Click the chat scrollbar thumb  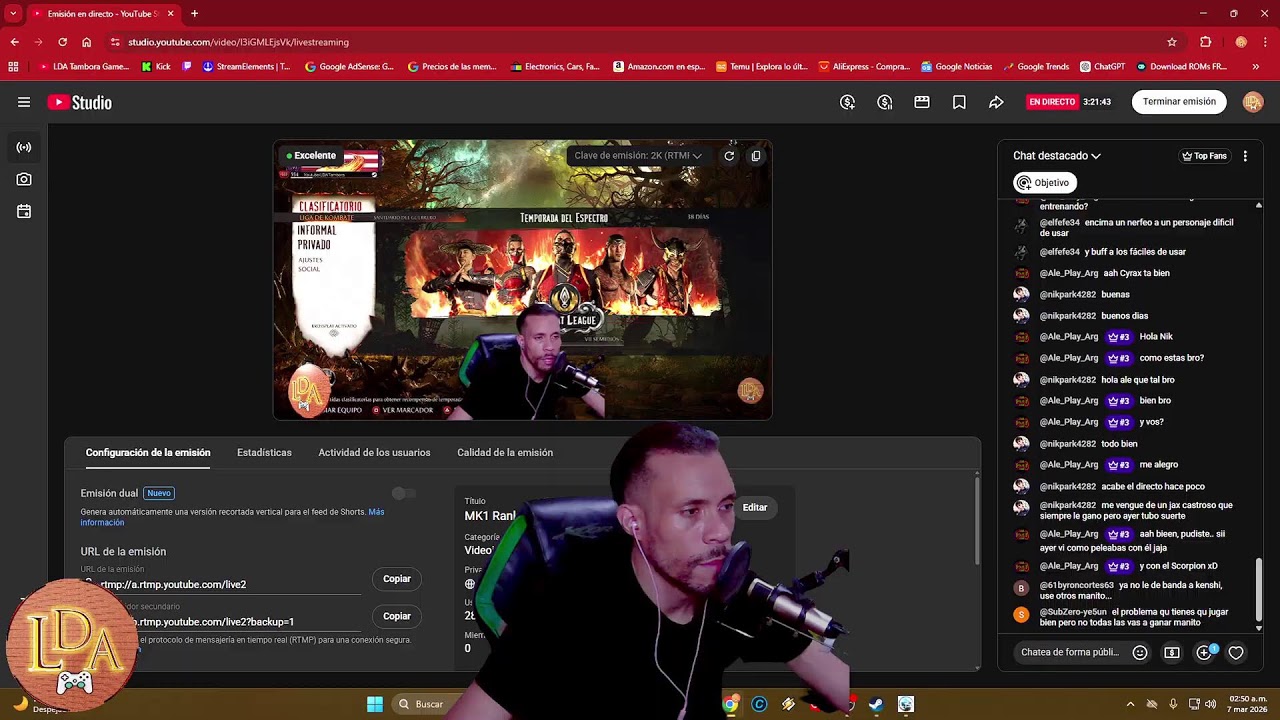[1259, 588]
